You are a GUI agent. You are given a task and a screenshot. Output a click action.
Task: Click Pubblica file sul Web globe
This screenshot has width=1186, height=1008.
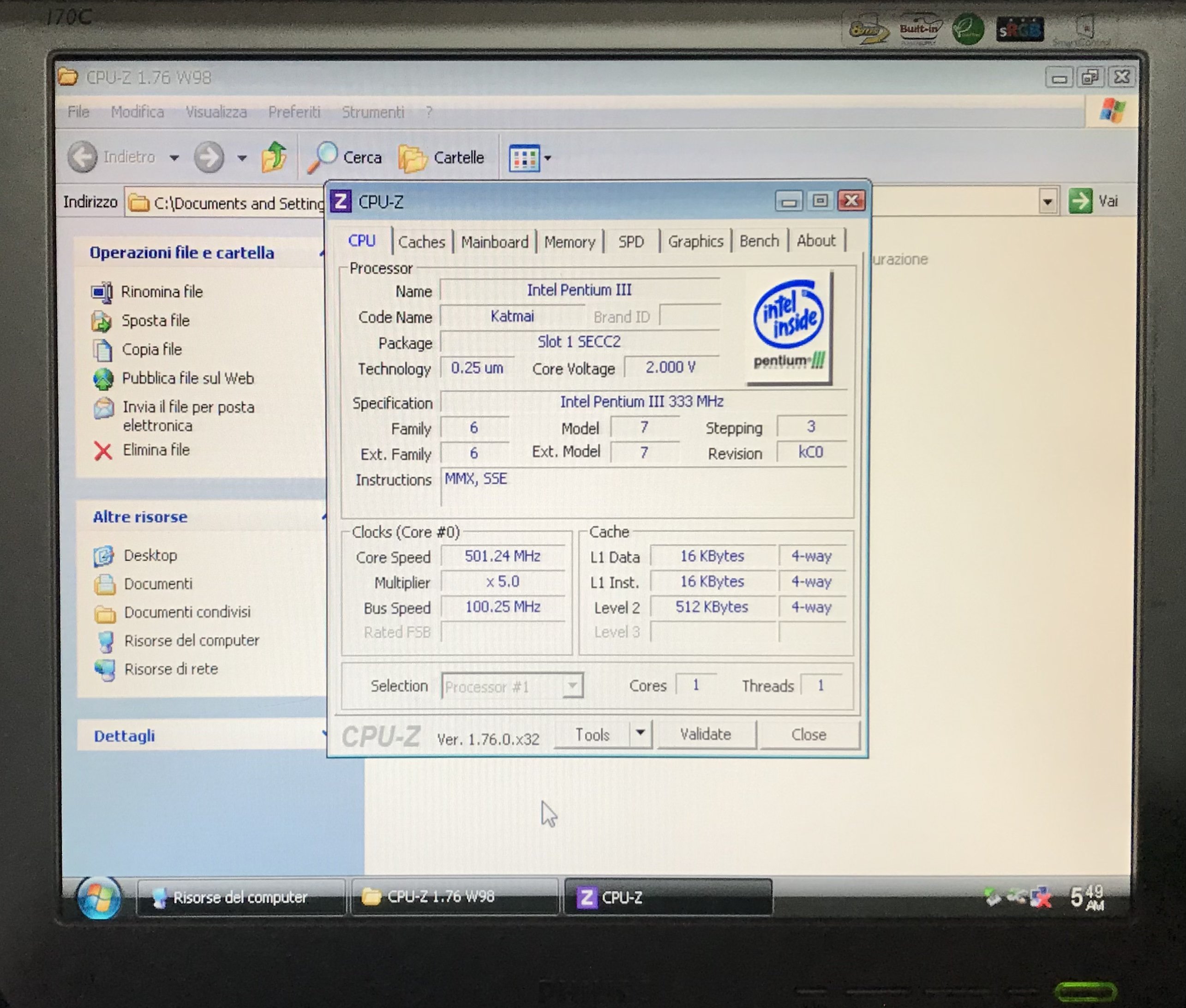pos(103,378)
